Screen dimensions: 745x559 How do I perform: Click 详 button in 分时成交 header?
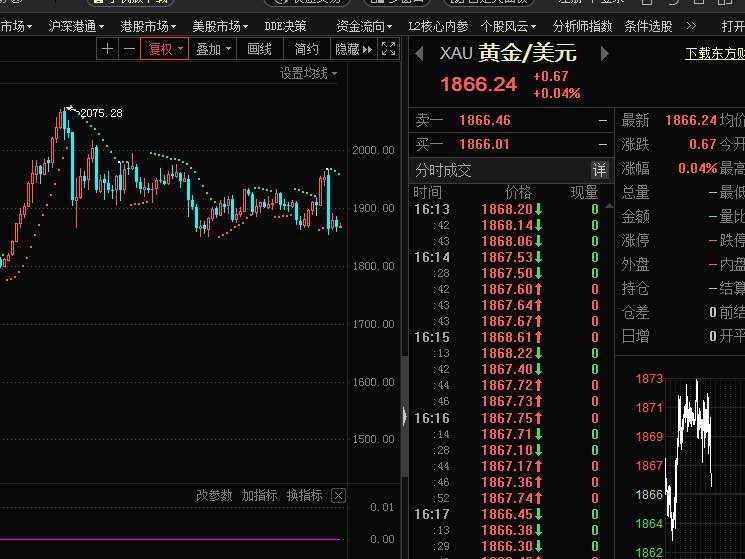coord(600,170)
